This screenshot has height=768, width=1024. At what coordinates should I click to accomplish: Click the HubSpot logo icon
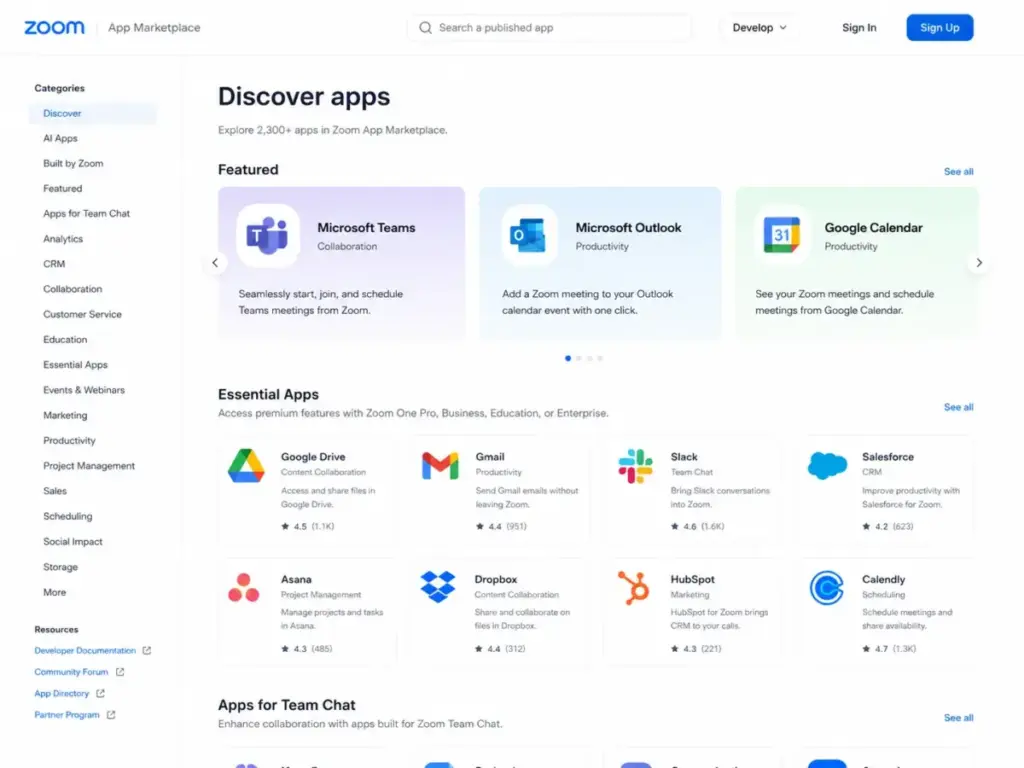[633, 588]
